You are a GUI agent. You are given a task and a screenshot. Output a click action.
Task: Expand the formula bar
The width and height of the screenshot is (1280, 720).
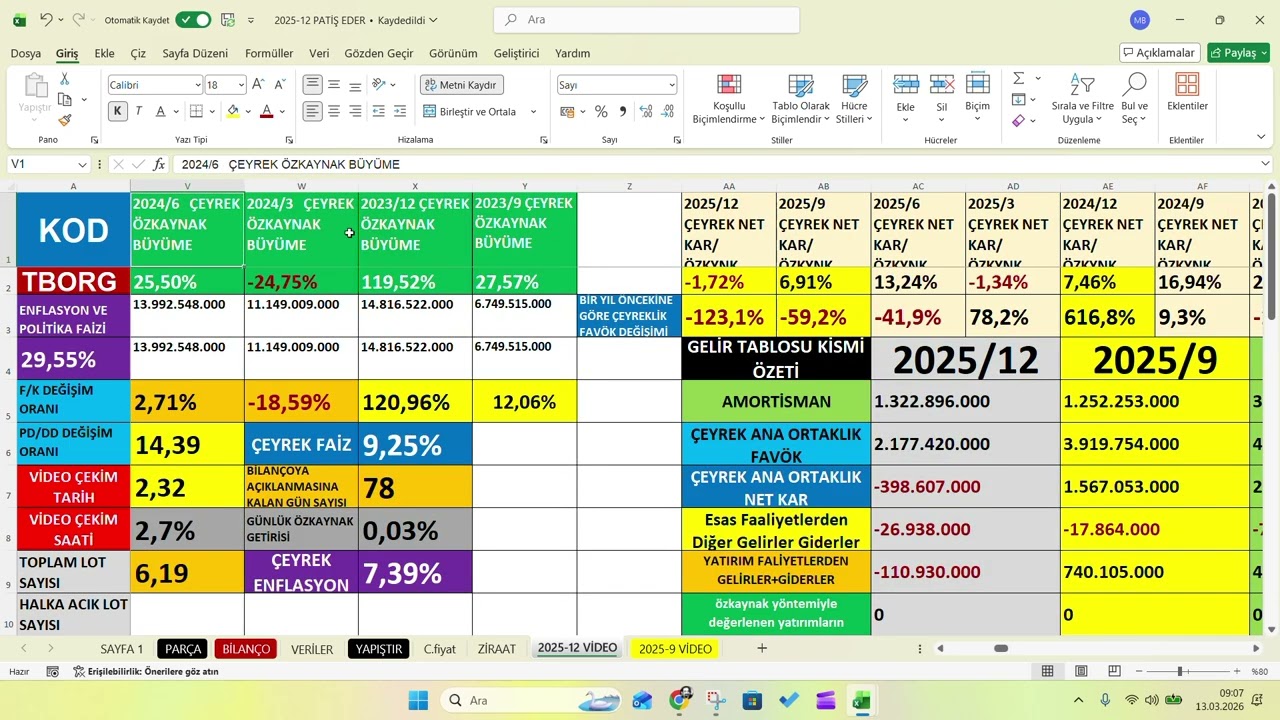1265,164
